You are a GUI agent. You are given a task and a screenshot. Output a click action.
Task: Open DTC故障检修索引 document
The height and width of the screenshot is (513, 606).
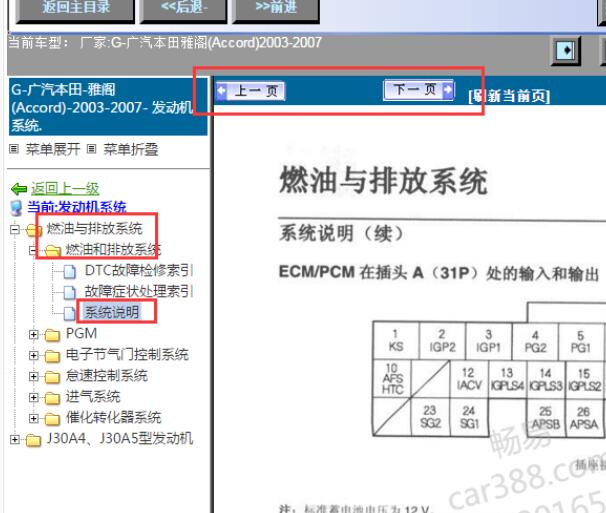(x=139, y=270)
